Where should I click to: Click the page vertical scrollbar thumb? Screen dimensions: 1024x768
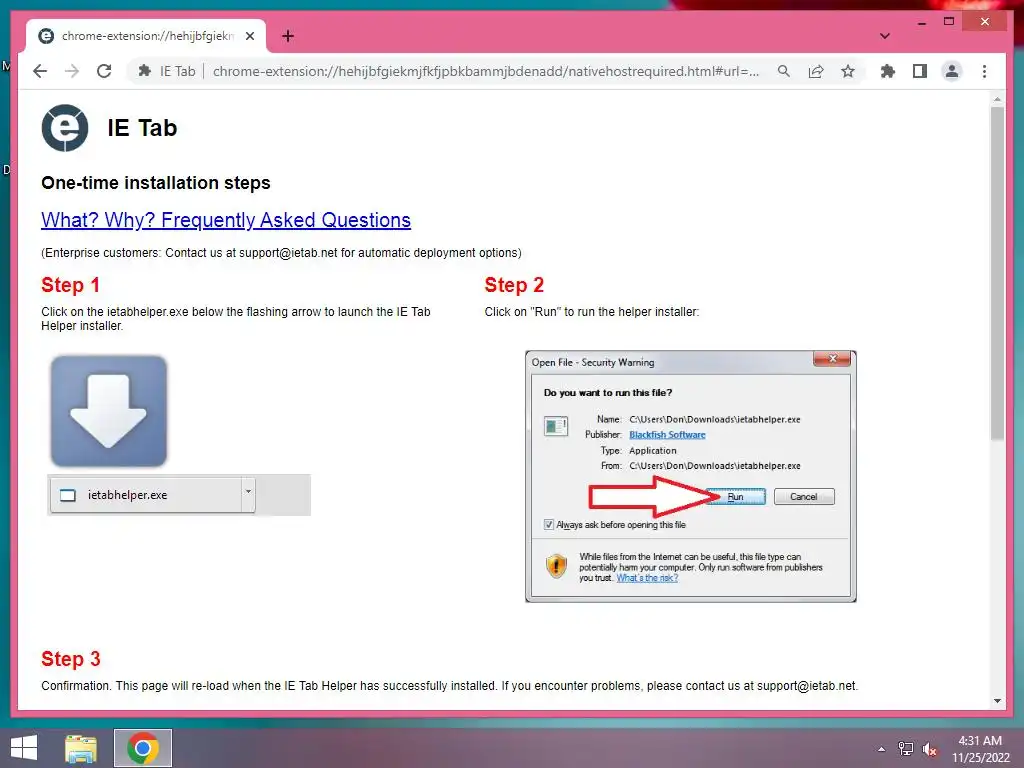click(997, 273)
